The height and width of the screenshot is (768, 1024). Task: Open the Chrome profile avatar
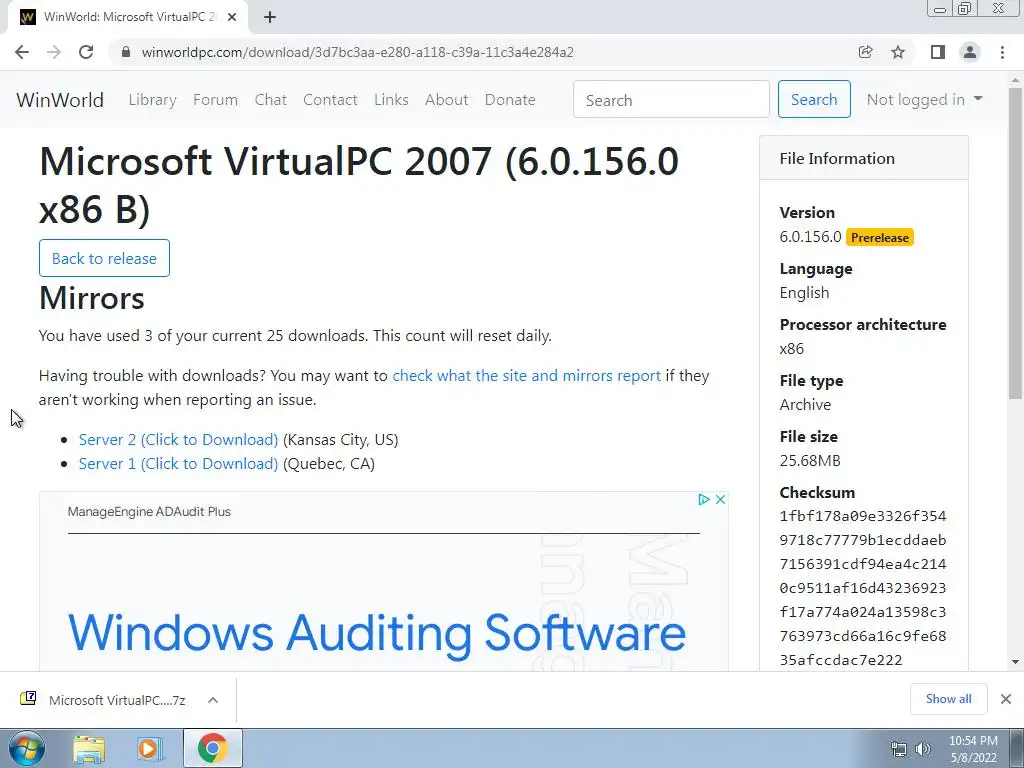click(970, 52)
